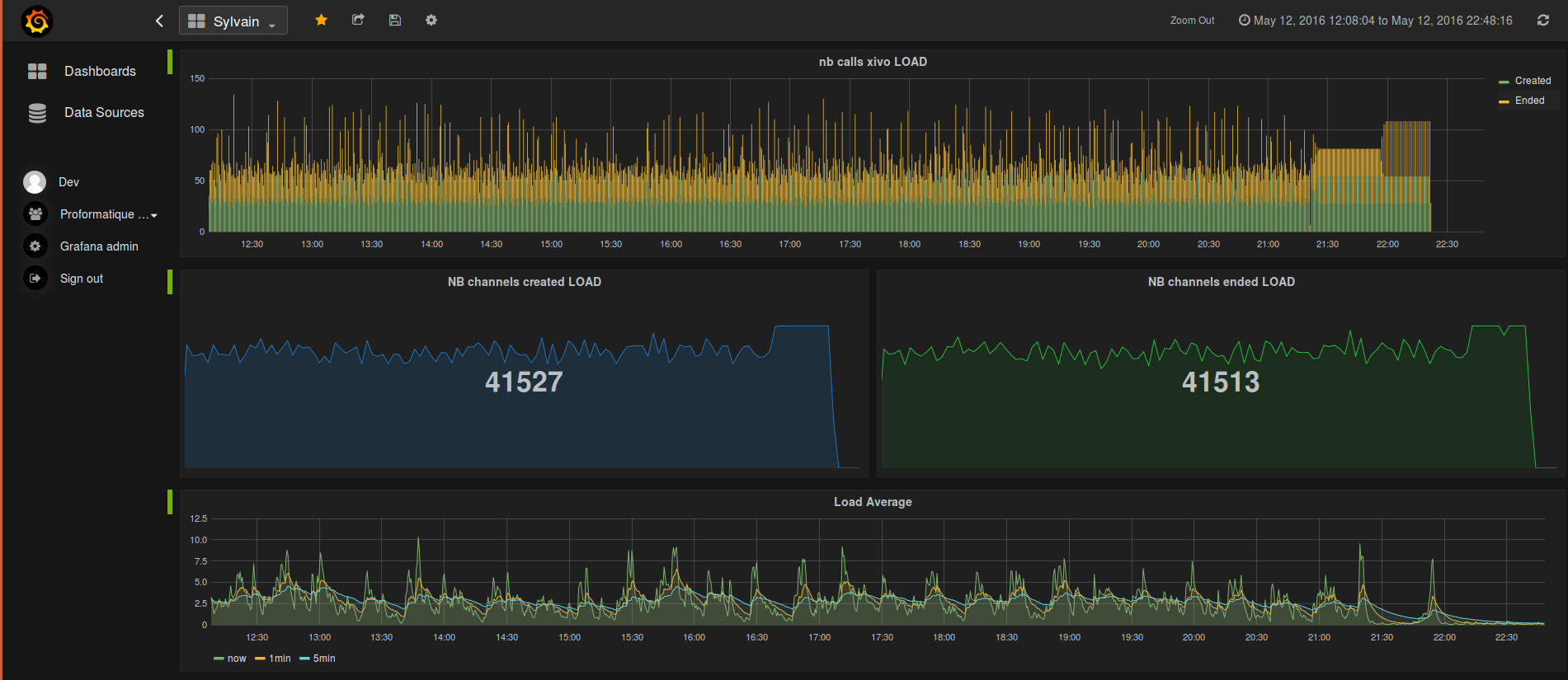Image resolution: width=1568 pixels, height=680 pixels.
Task: Click the 22:00 tick on nb calls graph
Action: [x=1387, y=244]
